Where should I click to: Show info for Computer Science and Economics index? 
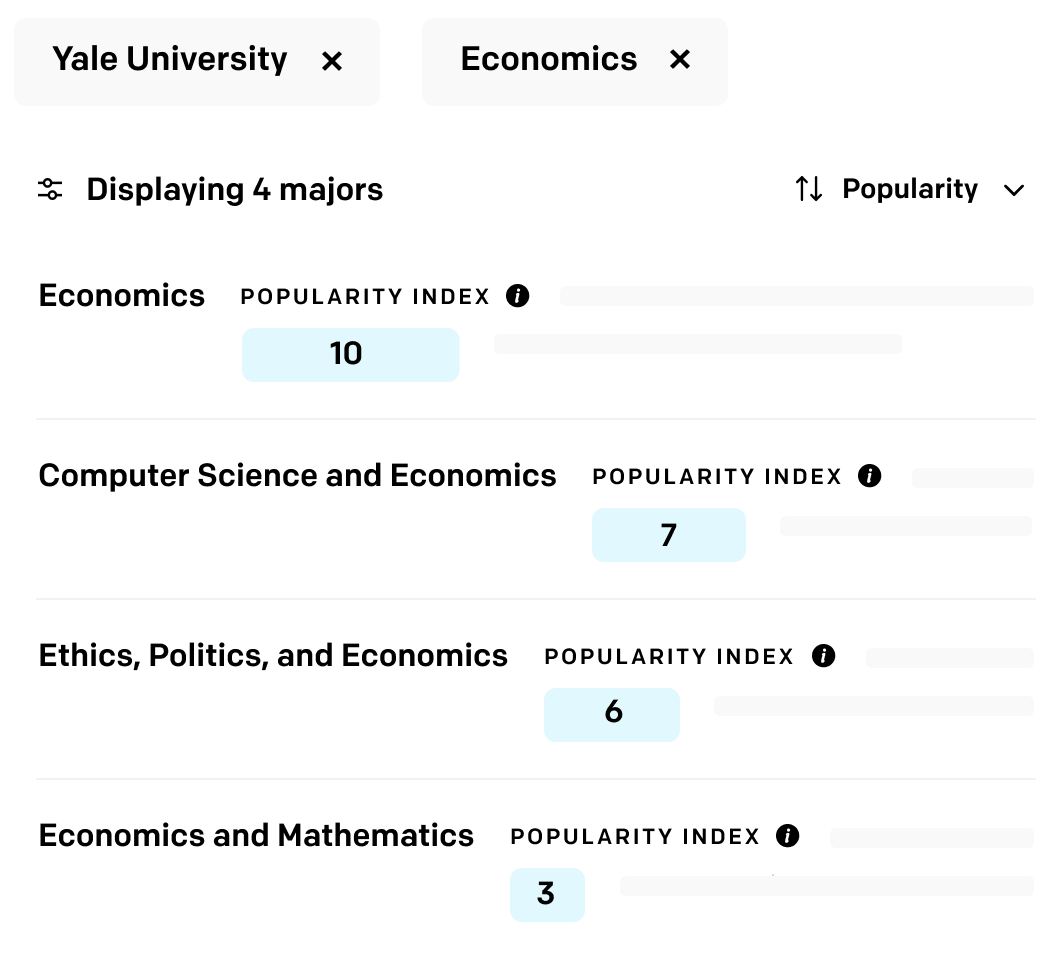pos(869,476)
